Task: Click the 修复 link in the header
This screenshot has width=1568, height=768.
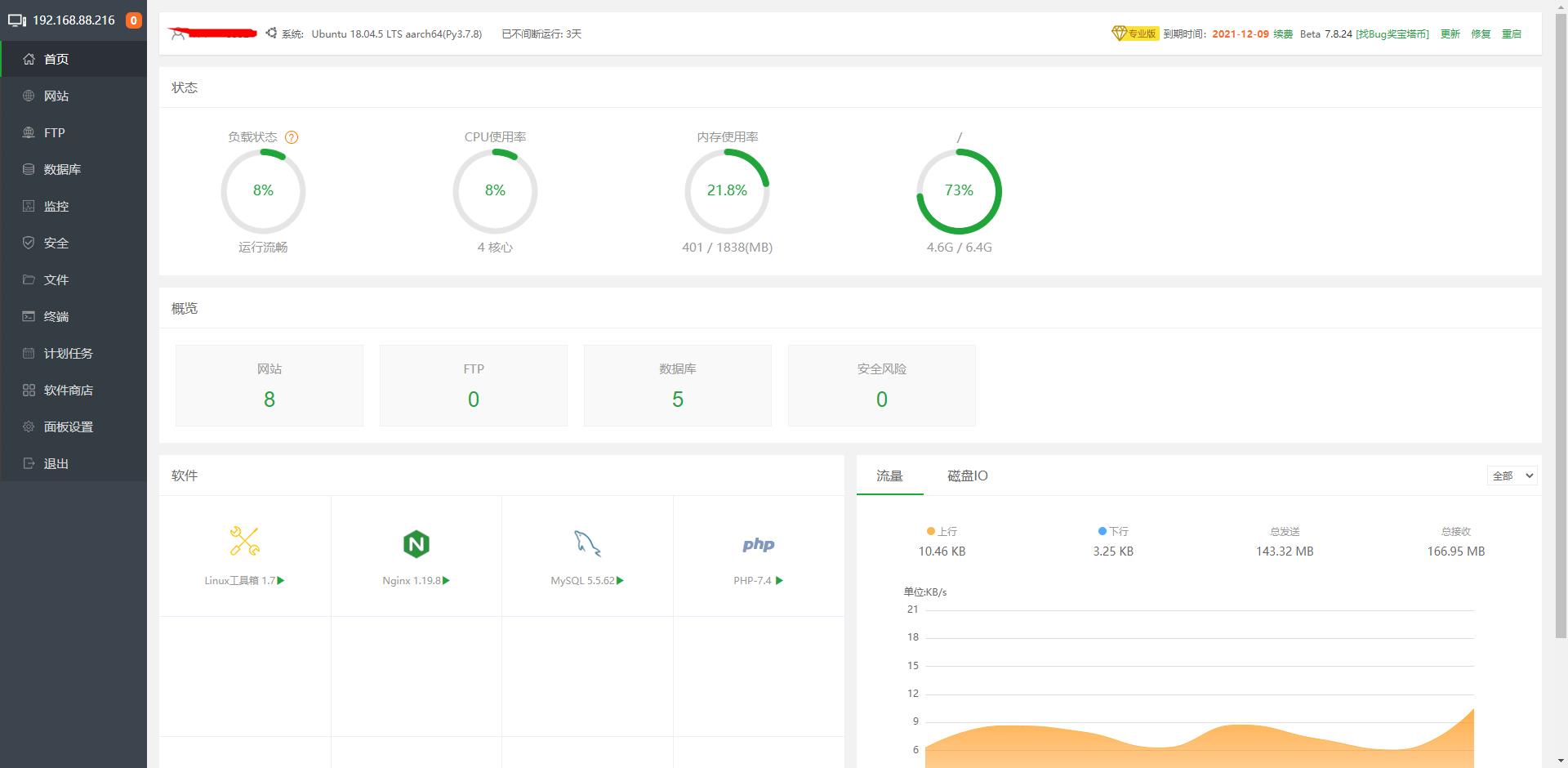Action: [1481, 33]
